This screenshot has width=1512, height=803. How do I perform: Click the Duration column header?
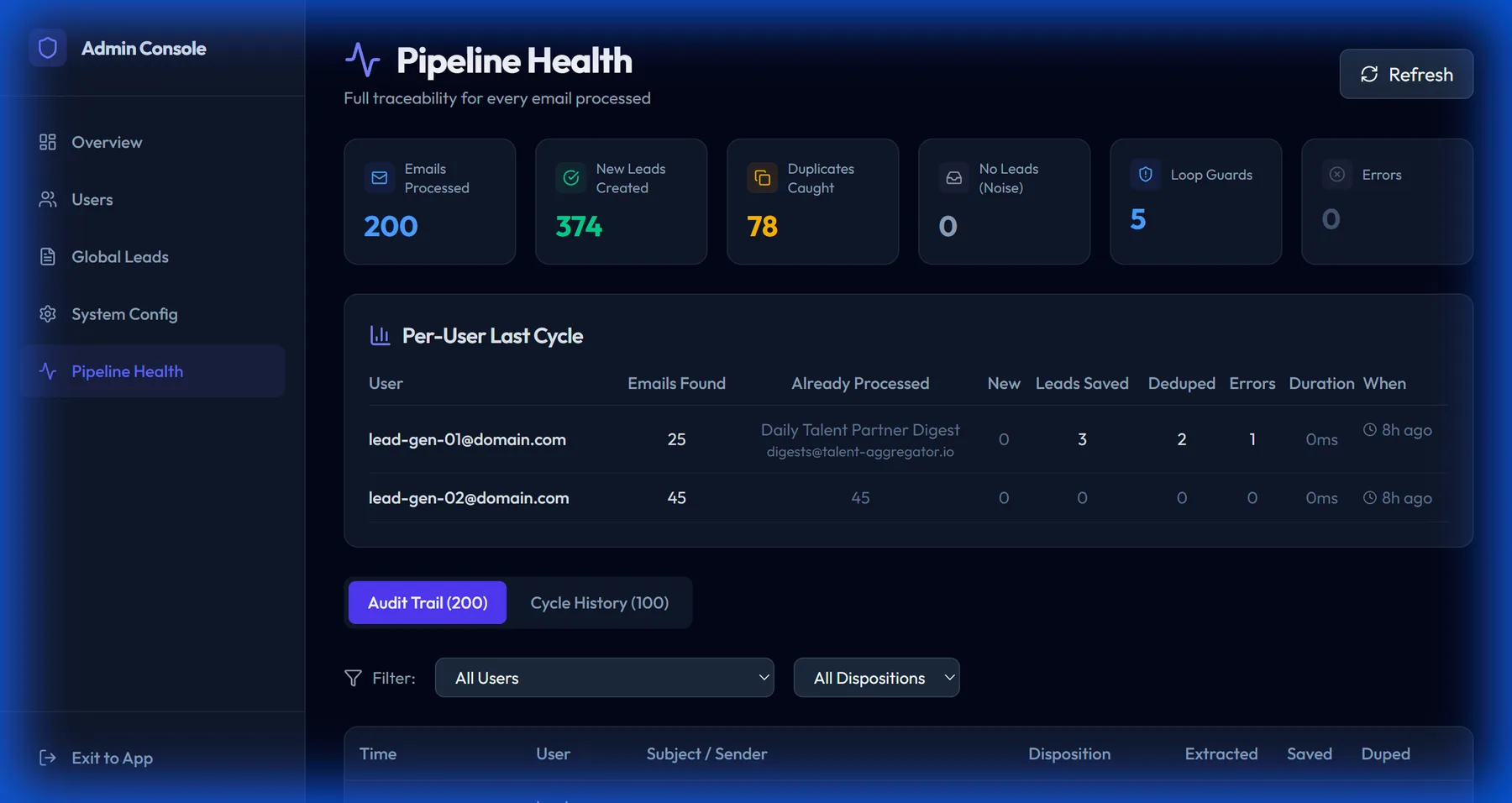click(1321, 383)
